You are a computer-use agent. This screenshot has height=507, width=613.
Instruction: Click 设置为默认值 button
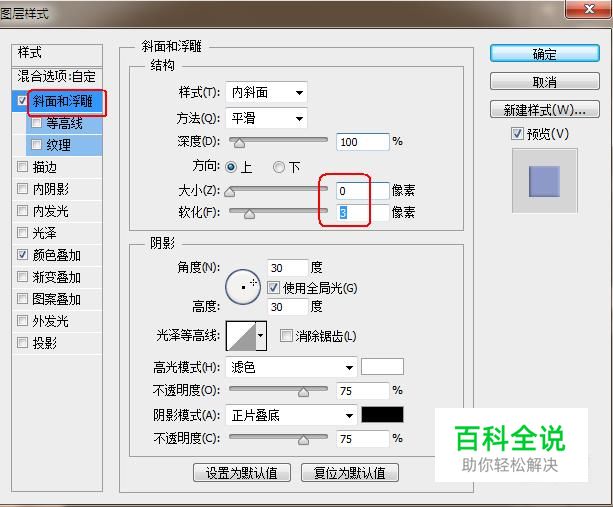pyautogui.click(x=242, y=473)
